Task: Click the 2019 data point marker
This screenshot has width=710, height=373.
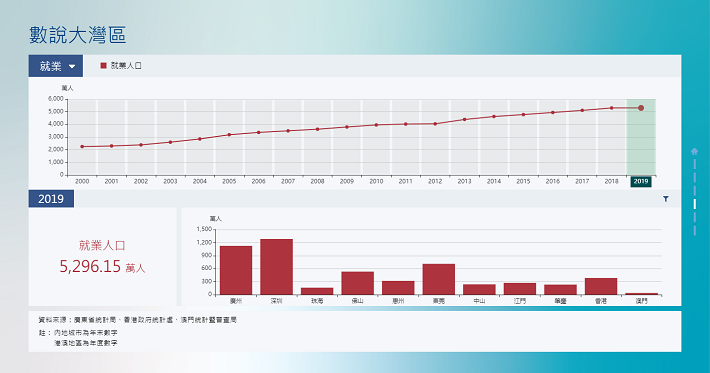Action: [x=641, y=108]
